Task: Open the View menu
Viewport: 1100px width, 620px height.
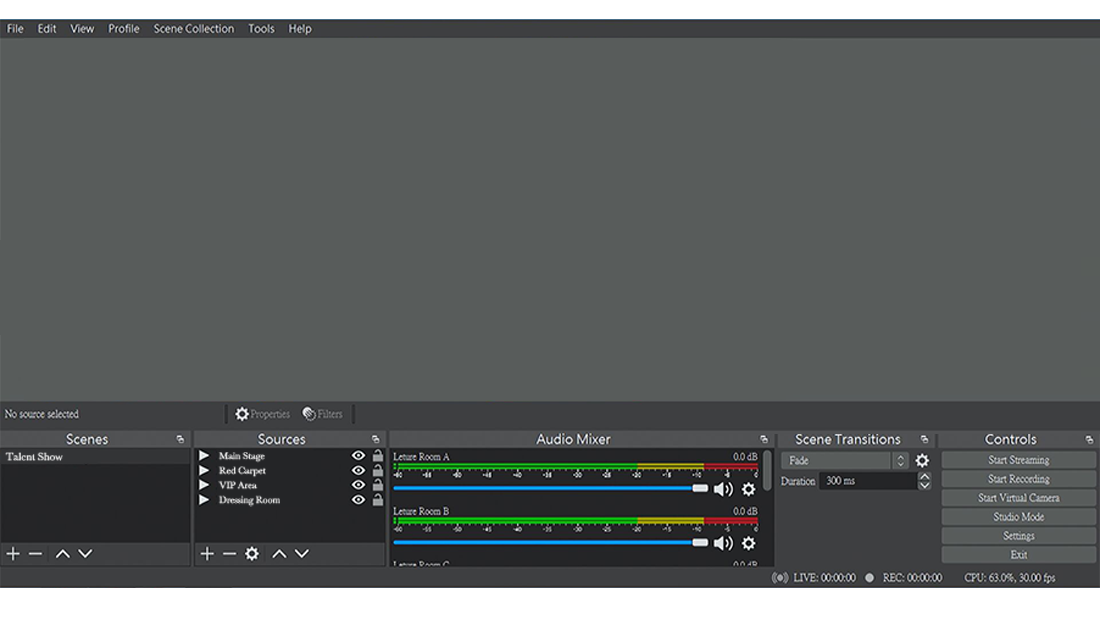Action: pos(81,29)
